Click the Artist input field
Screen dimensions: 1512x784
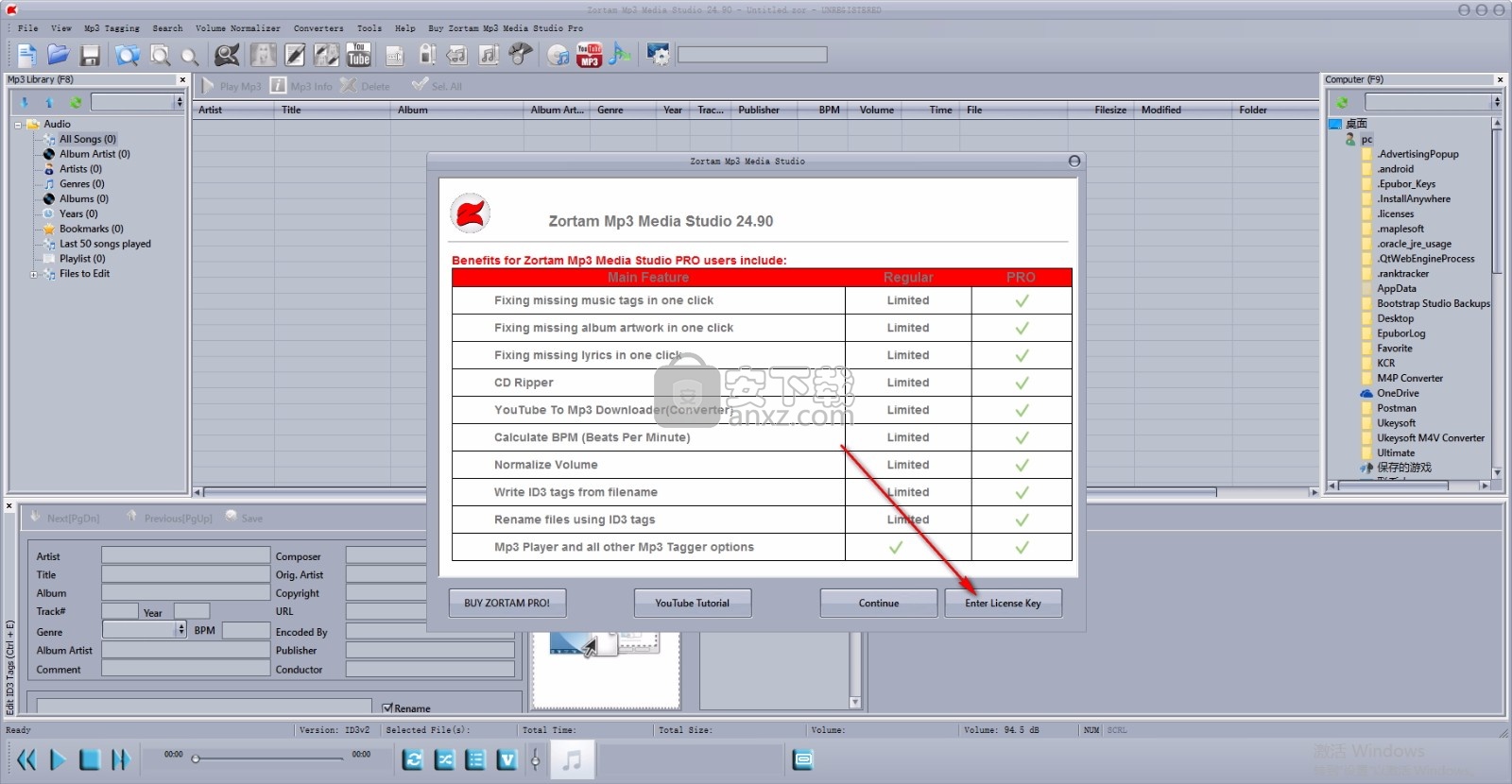click(185, 555)
